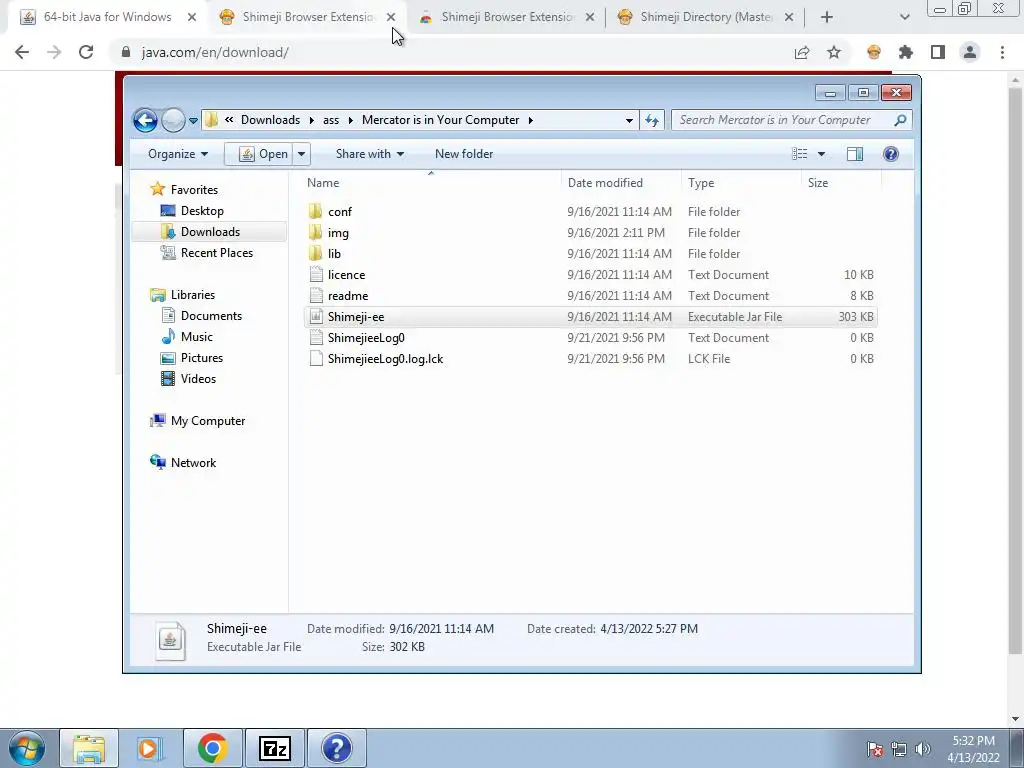Click Libraries in the navigation pane

tap(193, 295)
